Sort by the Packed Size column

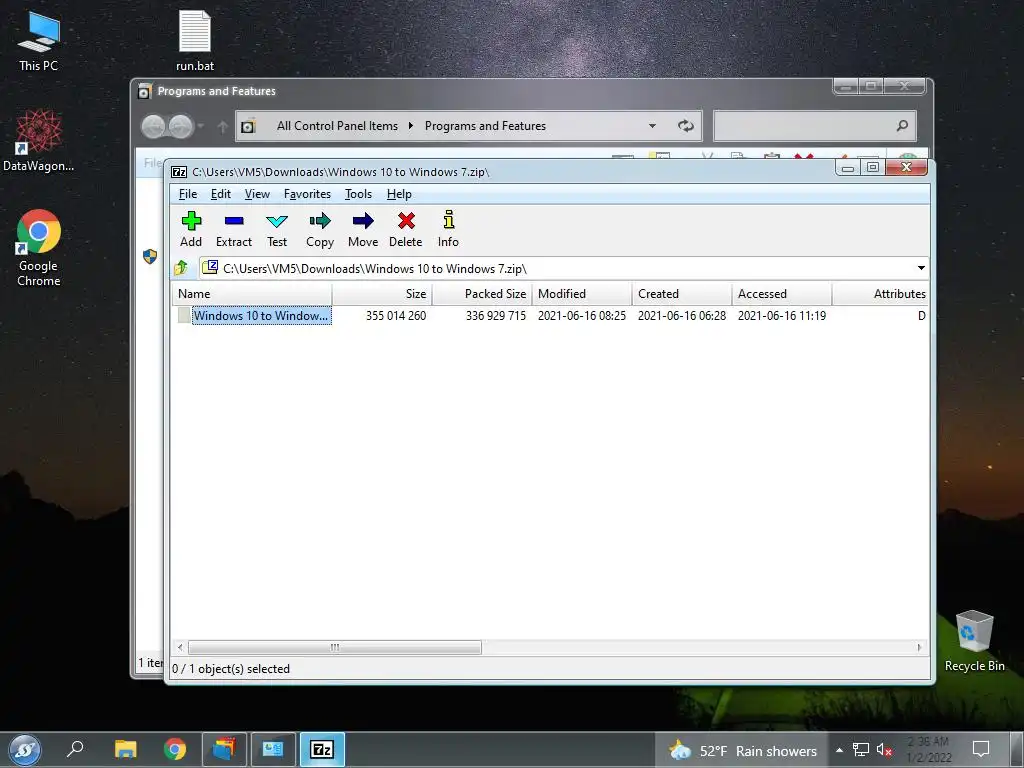coord(482,294)
